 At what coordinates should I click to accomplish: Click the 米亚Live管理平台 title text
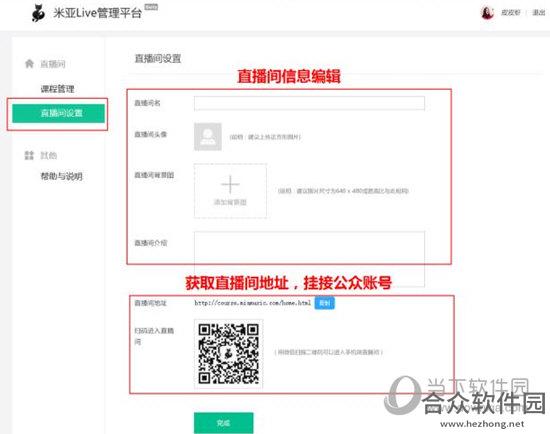click(98, 13)
